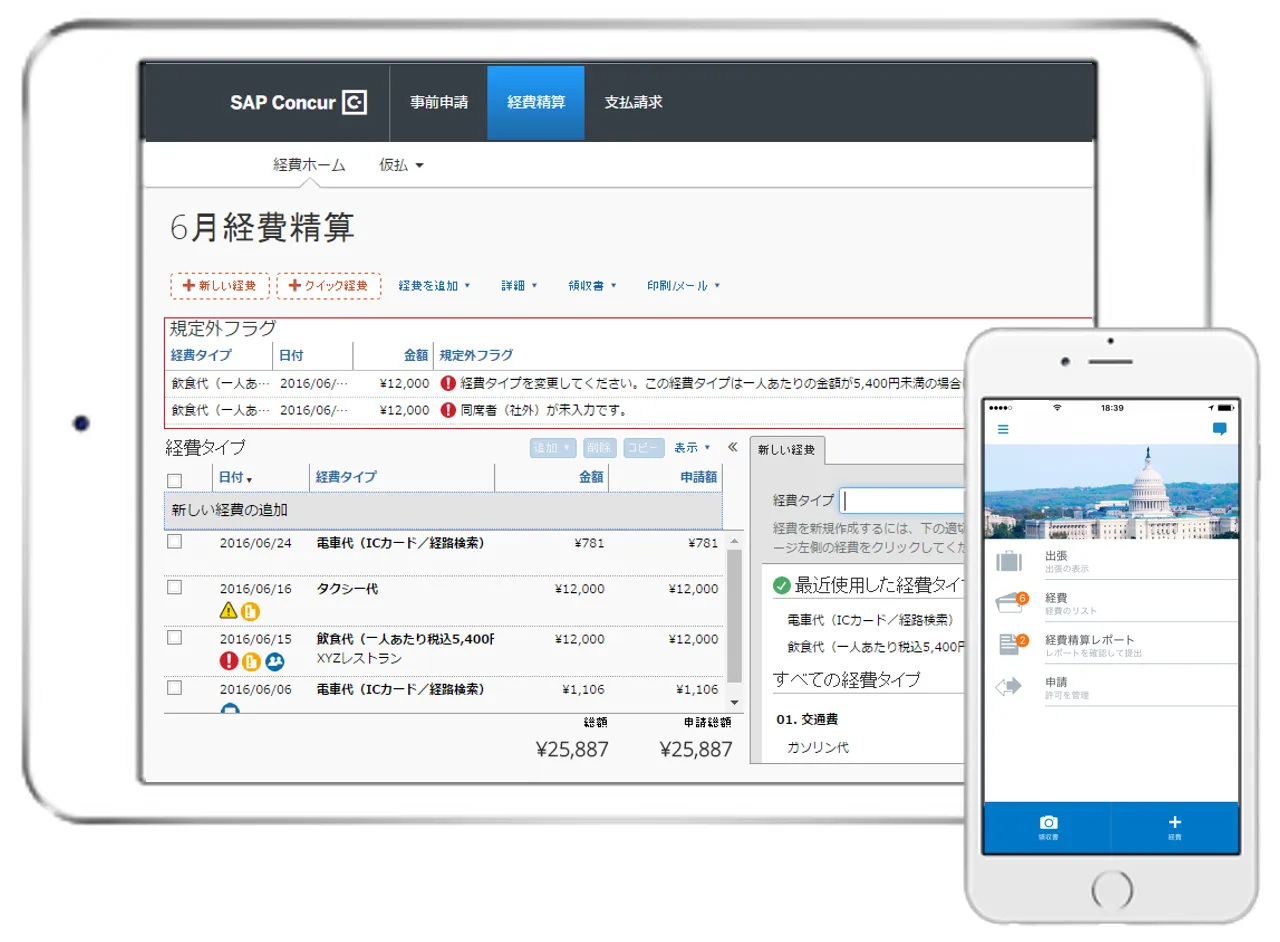Check the box for the 2016/06/24 expense
Image resolution: width=1280 pixels, height=942 pixels.
175,542
